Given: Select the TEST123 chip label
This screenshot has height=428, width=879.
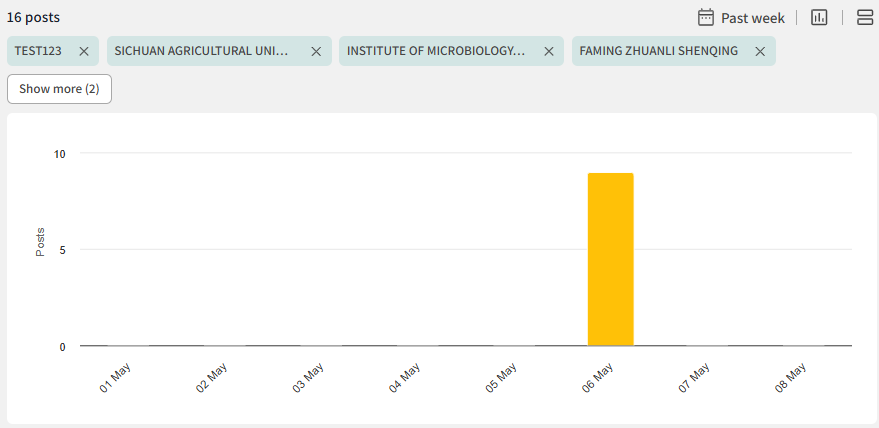Looking at the screenshot, I should pyautogui.click(x=40, y=51).
